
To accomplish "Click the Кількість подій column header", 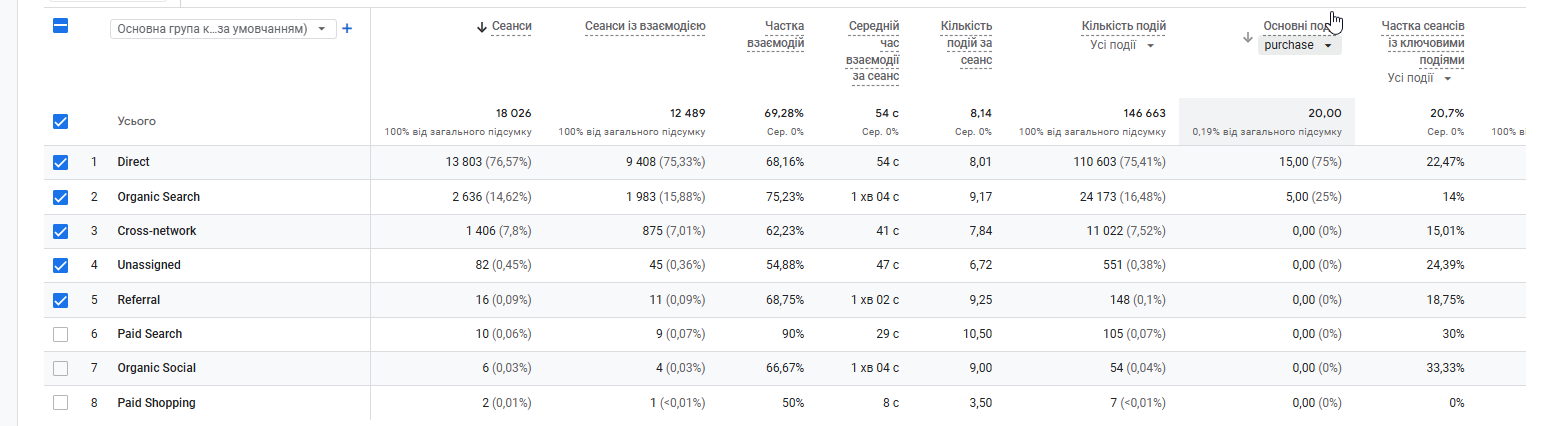I will [1123, 26].
